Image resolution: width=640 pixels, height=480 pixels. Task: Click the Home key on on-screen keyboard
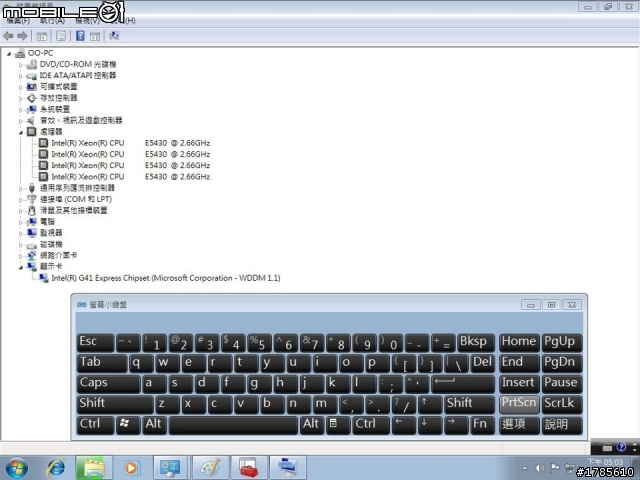click(519, 343)
